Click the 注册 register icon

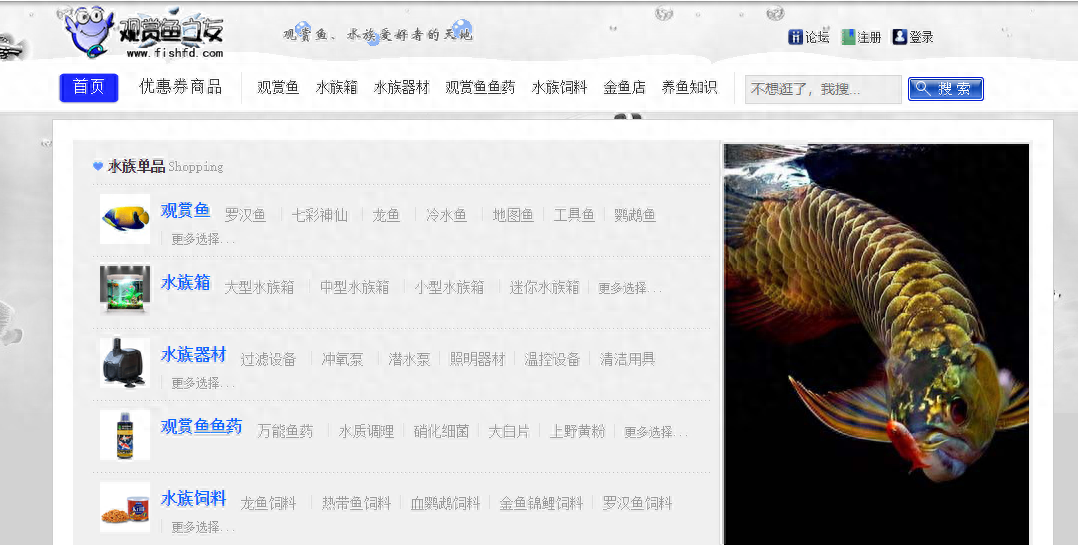point(848,37)
